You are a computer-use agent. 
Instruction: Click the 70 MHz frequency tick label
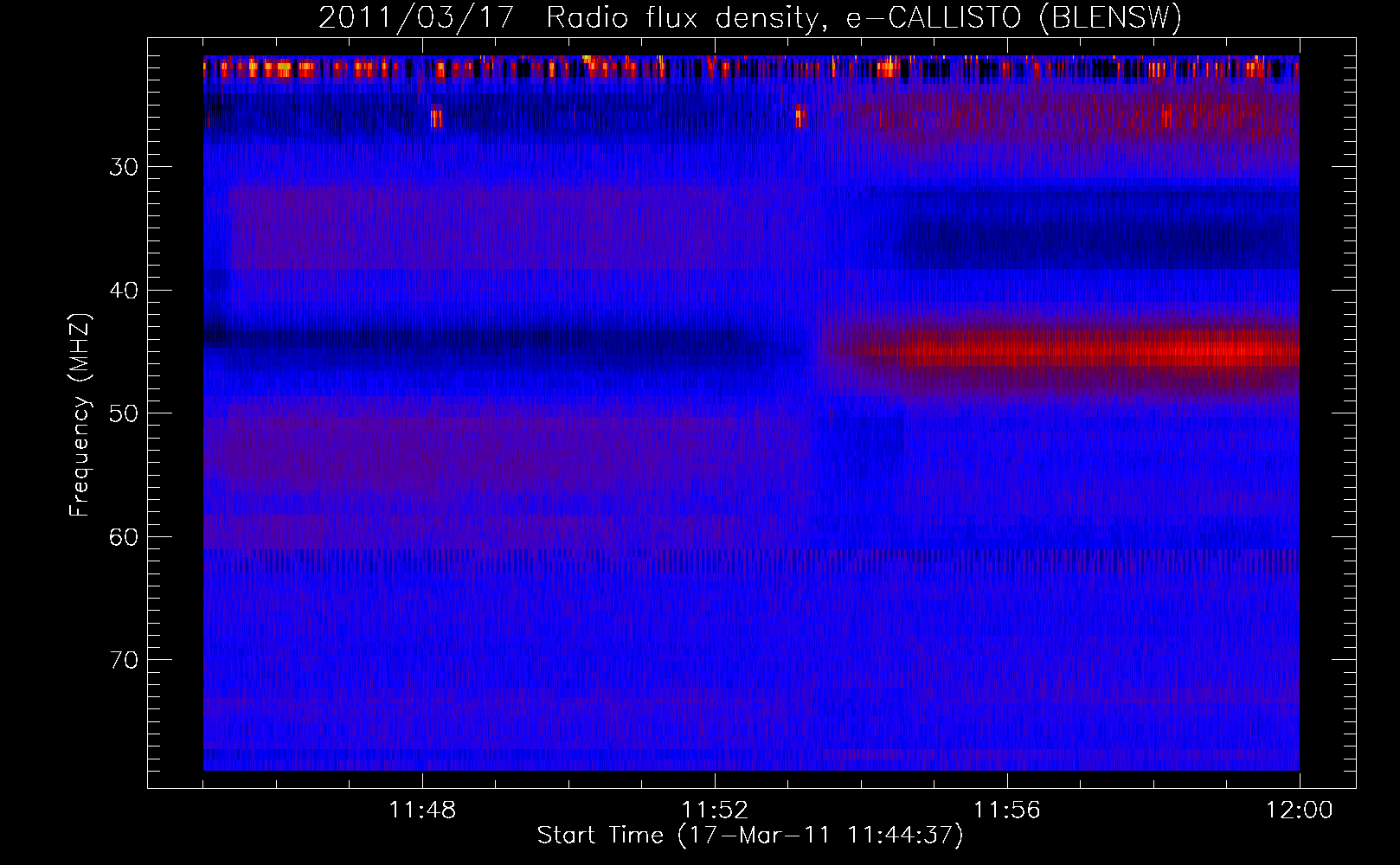pos(124,660)
